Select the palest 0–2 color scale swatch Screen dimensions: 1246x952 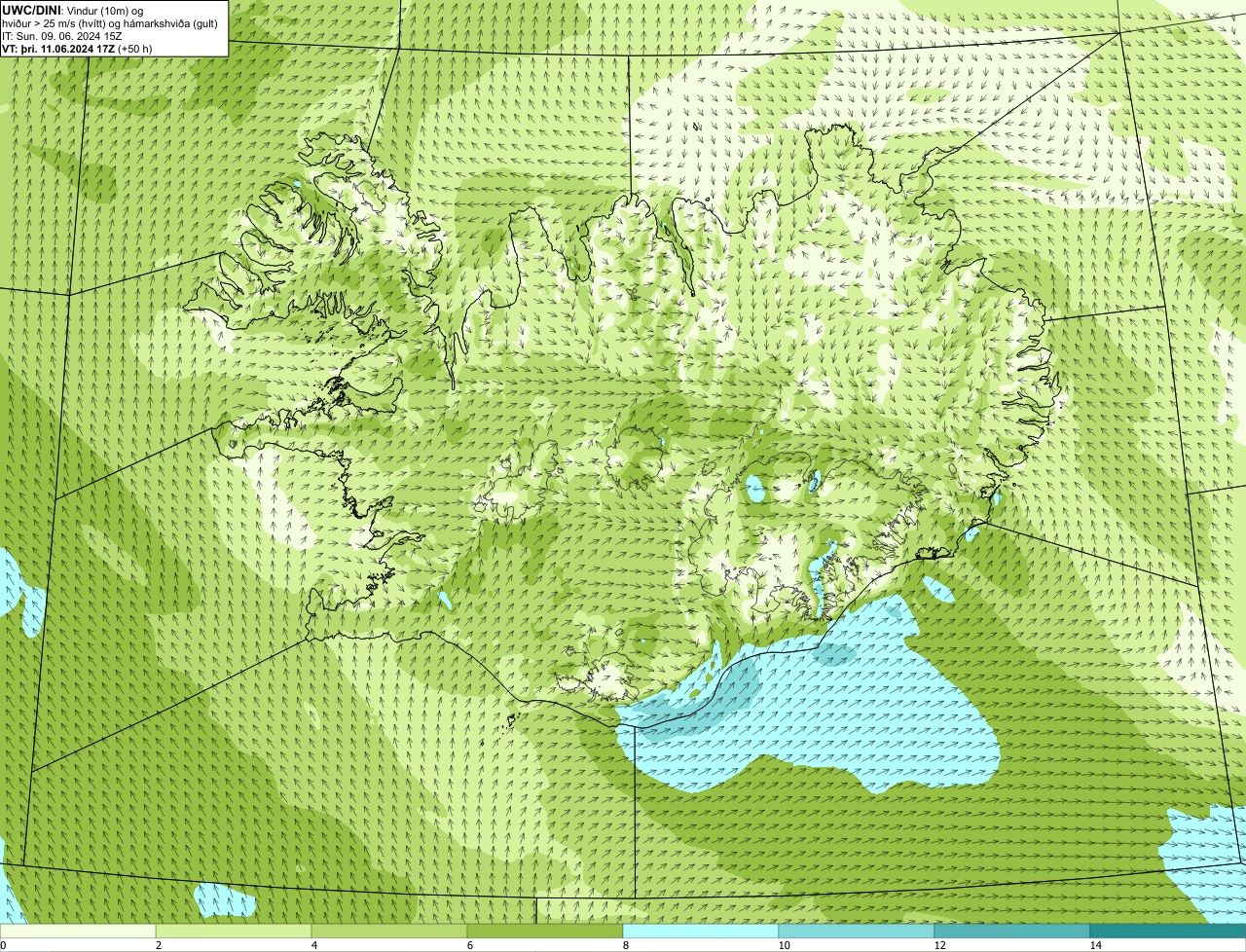pos(78,931)
